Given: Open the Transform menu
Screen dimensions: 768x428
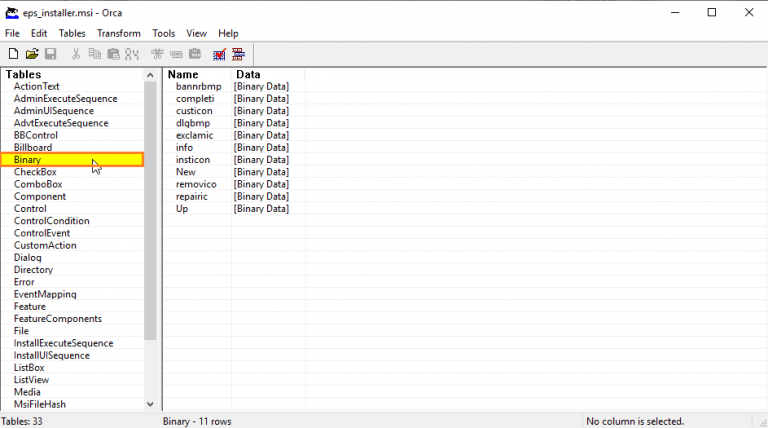Looking at the screenshot, I should (119, 33).
